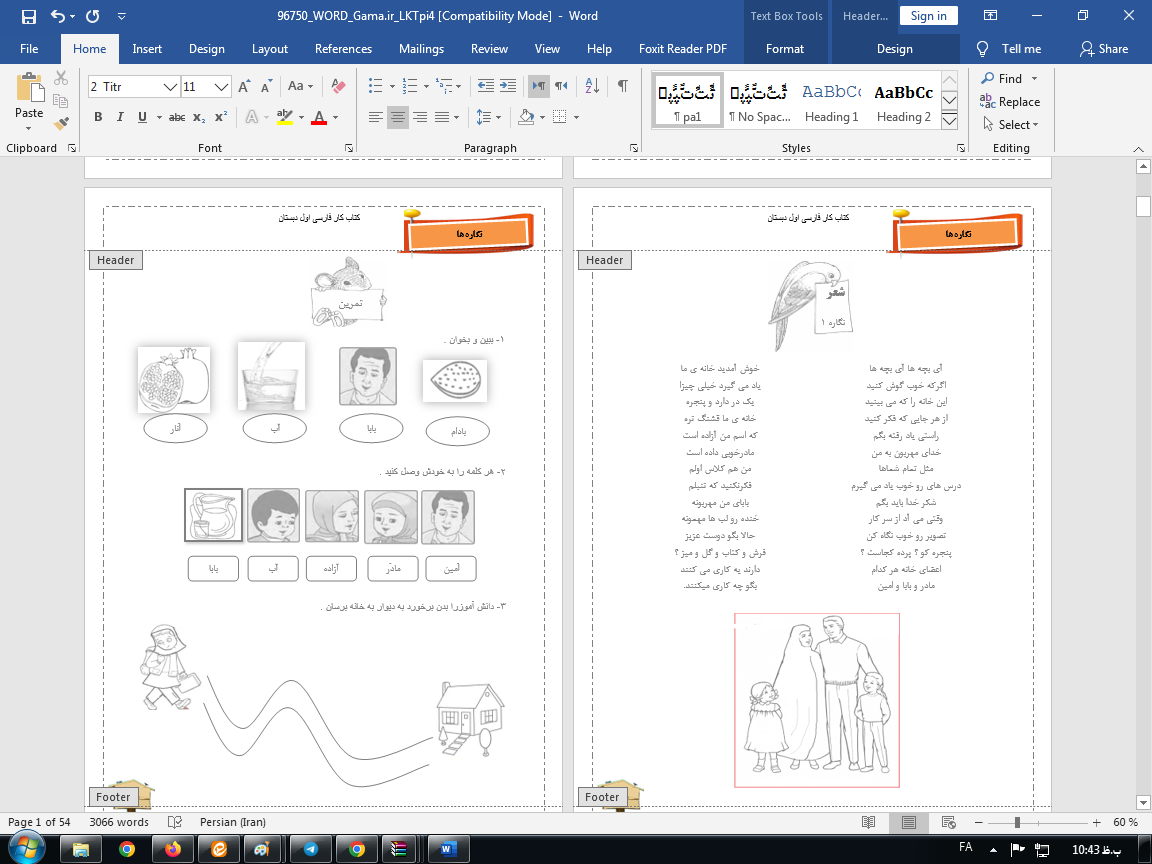Open Telegram from the taskbar
1152x864 pixels.
[x=310, y=849]
